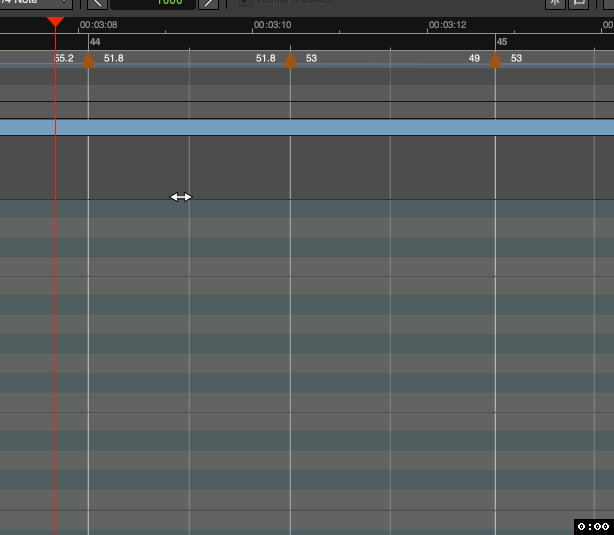This screenshot has width=614, height=535.
Task: Click bar number 45 in the ruler
Action: 502,42
